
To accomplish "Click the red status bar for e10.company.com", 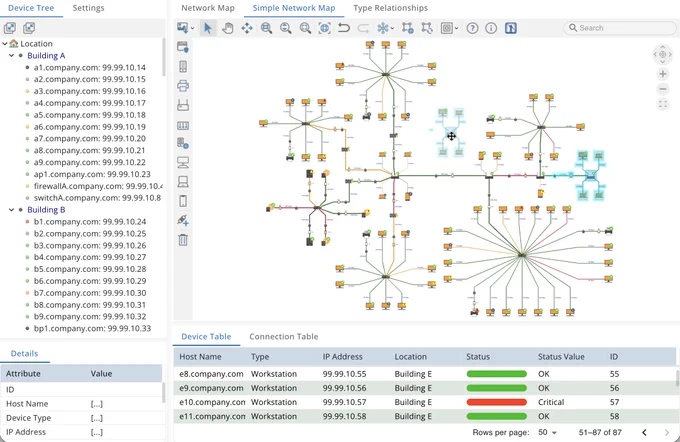I will click(497, 403).
